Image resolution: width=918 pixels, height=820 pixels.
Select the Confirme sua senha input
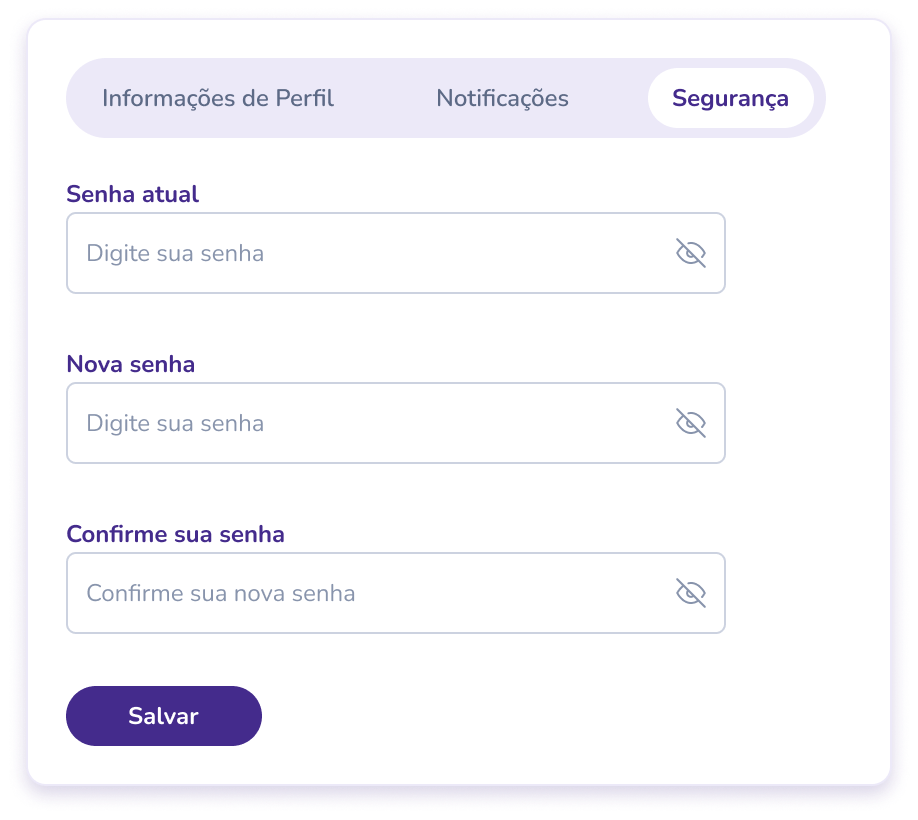tap(370, 593)
